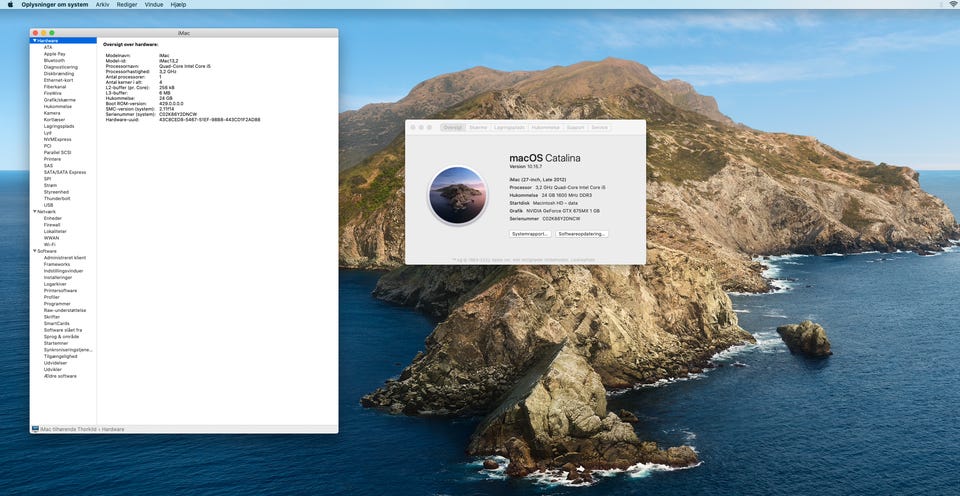This screenshot has height=496, width=960.
Task: Select Styreenhed in the sidebar
Action: (56, 192)
